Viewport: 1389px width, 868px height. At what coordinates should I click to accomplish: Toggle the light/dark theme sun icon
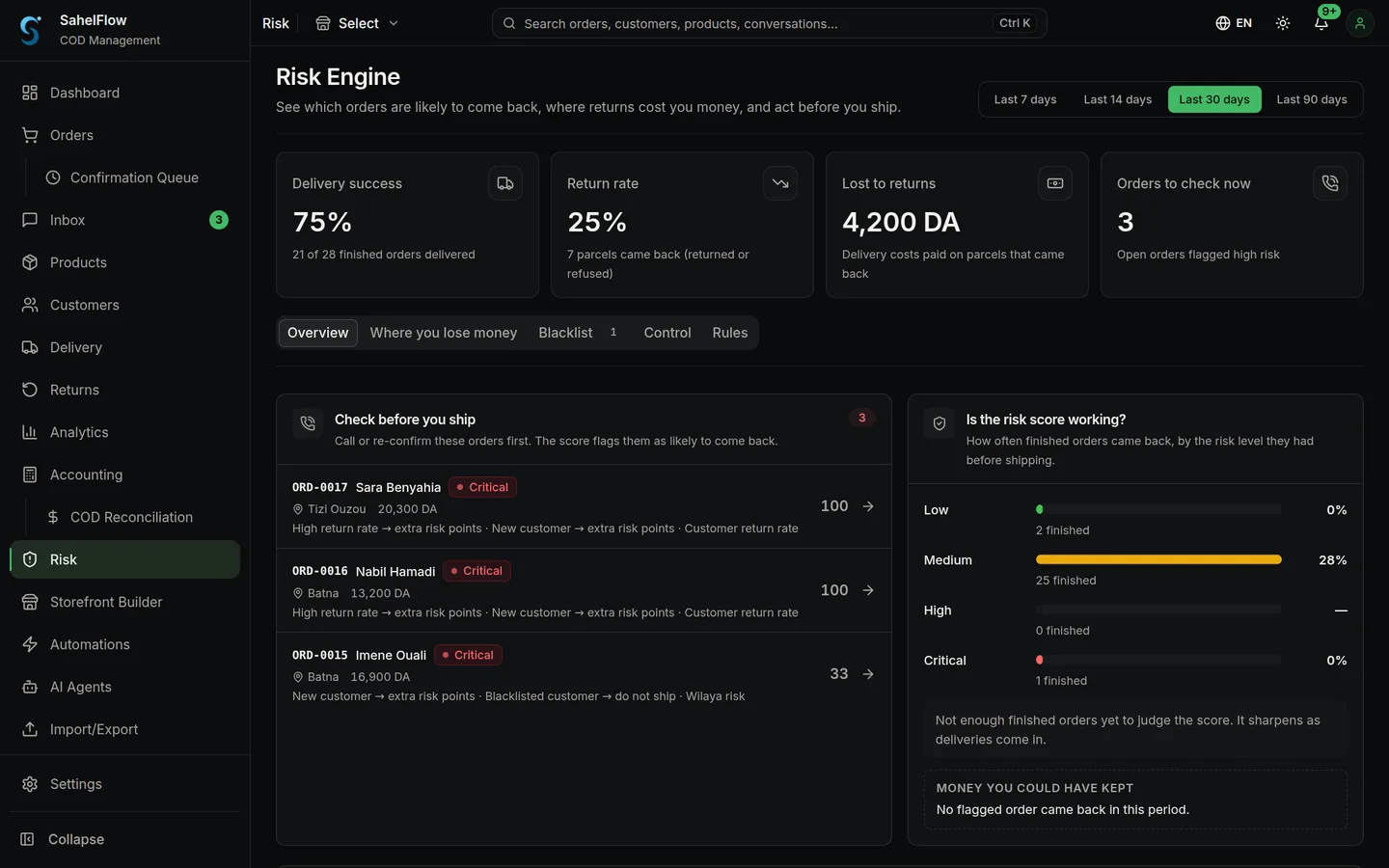[x=1283, y=23]
